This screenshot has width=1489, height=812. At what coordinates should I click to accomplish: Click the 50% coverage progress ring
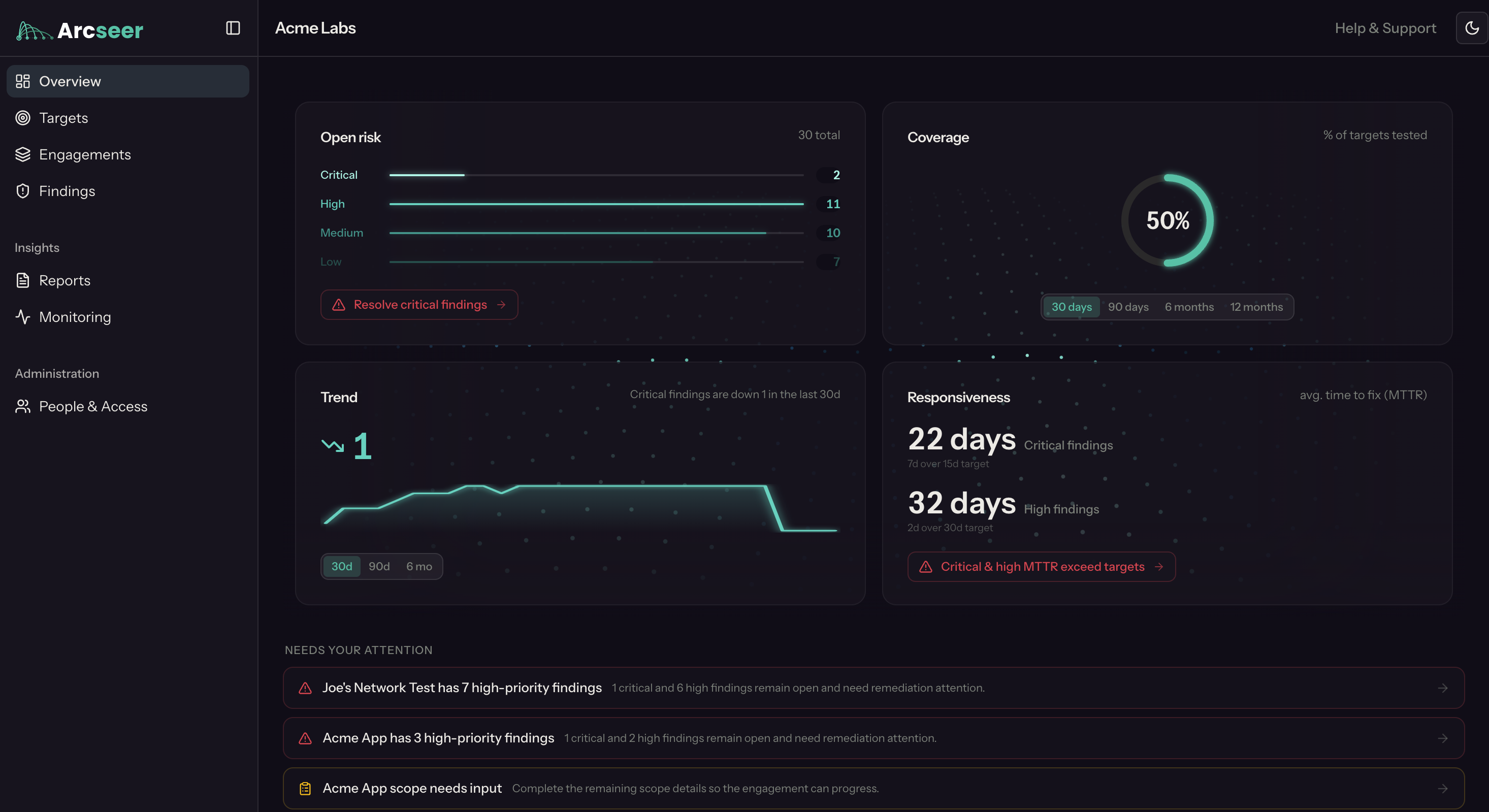1167,220
